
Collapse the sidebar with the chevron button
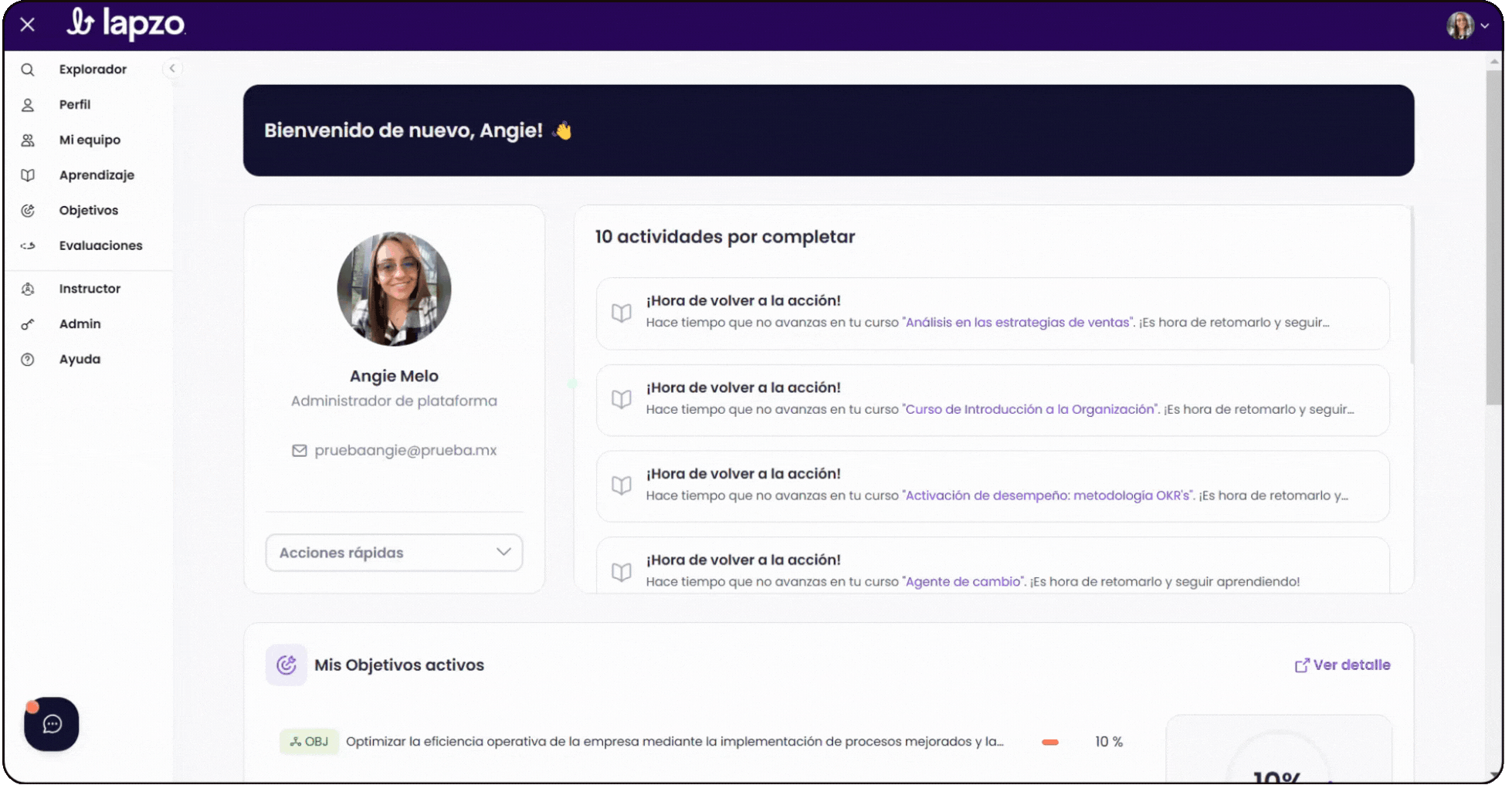pyautogui.click(x=172, y=69)
